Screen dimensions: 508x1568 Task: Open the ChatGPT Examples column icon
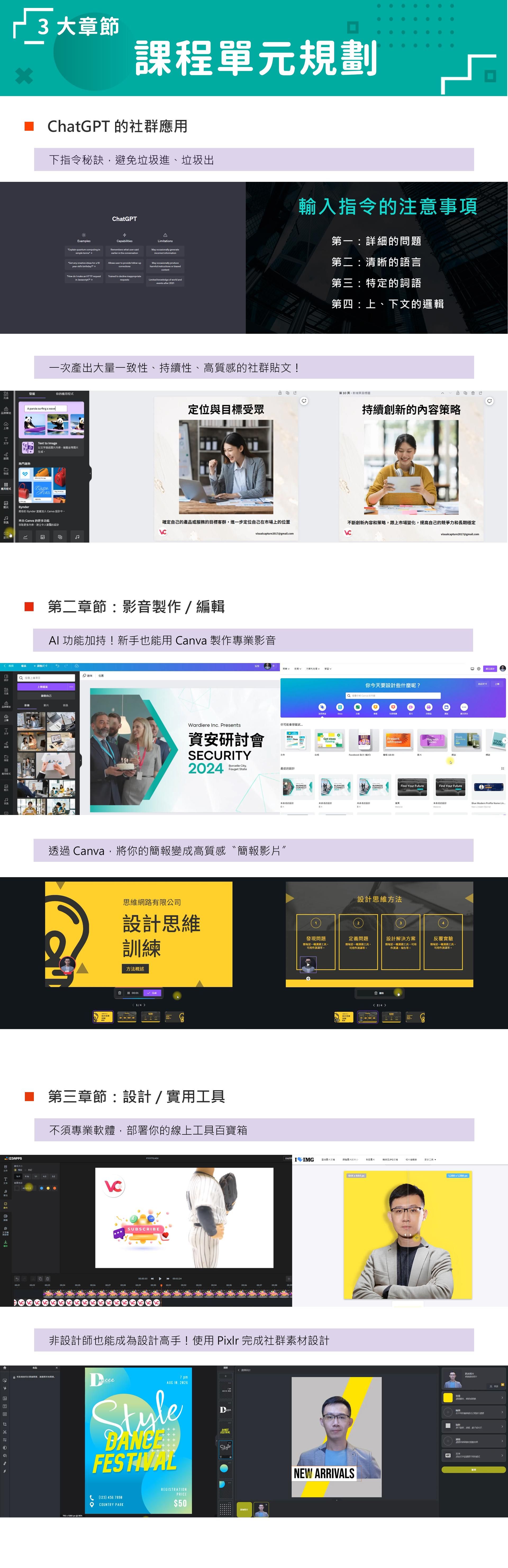tap(84, 235)
